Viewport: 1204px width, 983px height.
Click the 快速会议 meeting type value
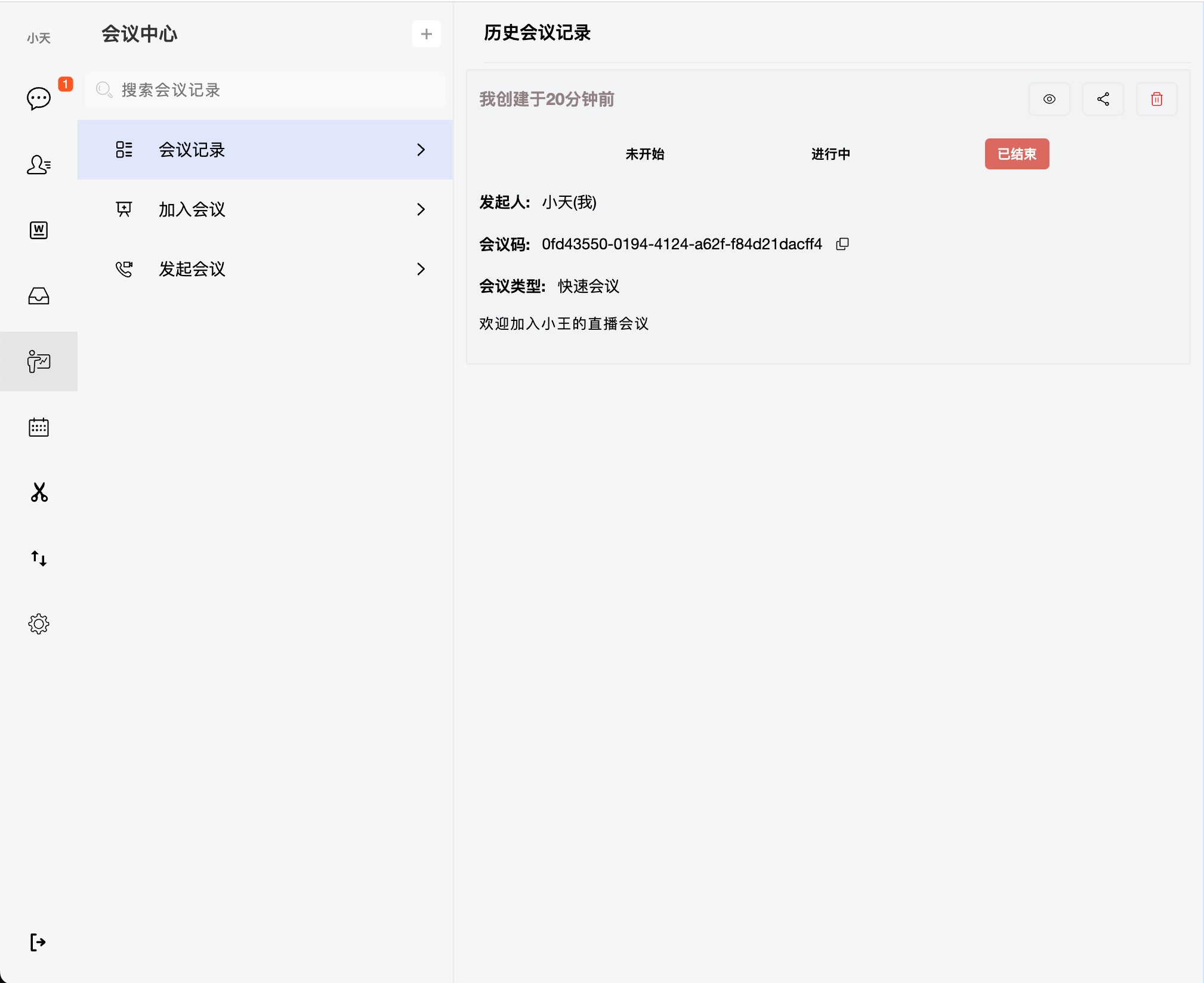pyautogui.click(x=589, y=286)
